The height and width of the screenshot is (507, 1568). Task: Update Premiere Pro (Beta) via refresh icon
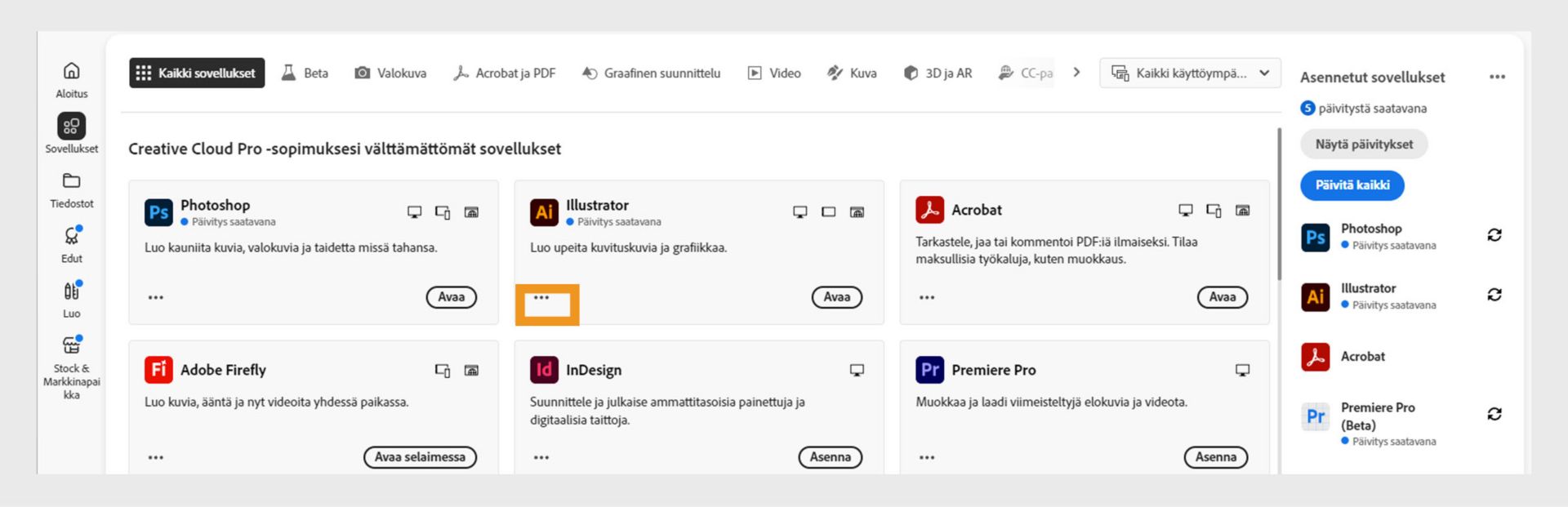pyautogui.click(x=1494, y=414)
